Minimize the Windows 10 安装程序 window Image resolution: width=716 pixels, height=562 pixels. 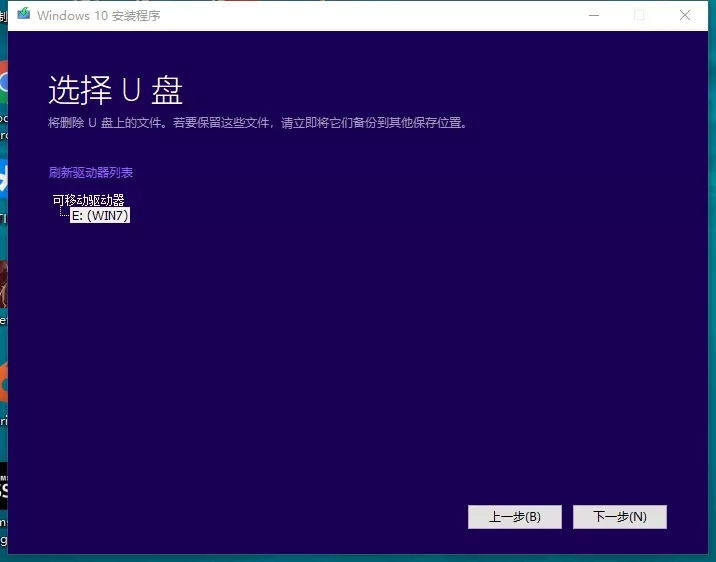tap(594, 15)
